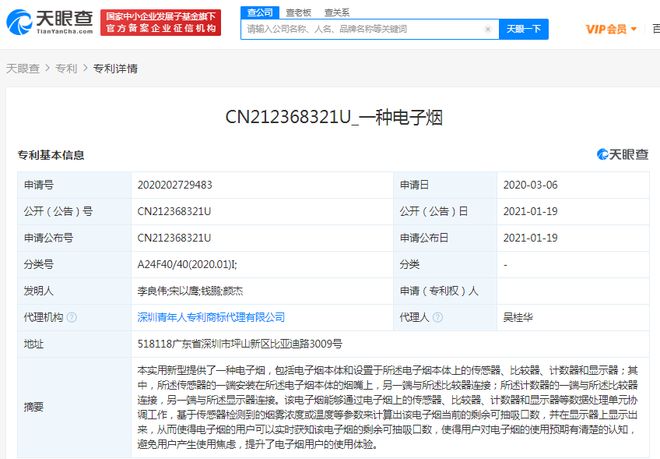Go to the 天眼查 breadcrumb home link
Viewport: 660px width, 459px height.
tap(24, 69)
